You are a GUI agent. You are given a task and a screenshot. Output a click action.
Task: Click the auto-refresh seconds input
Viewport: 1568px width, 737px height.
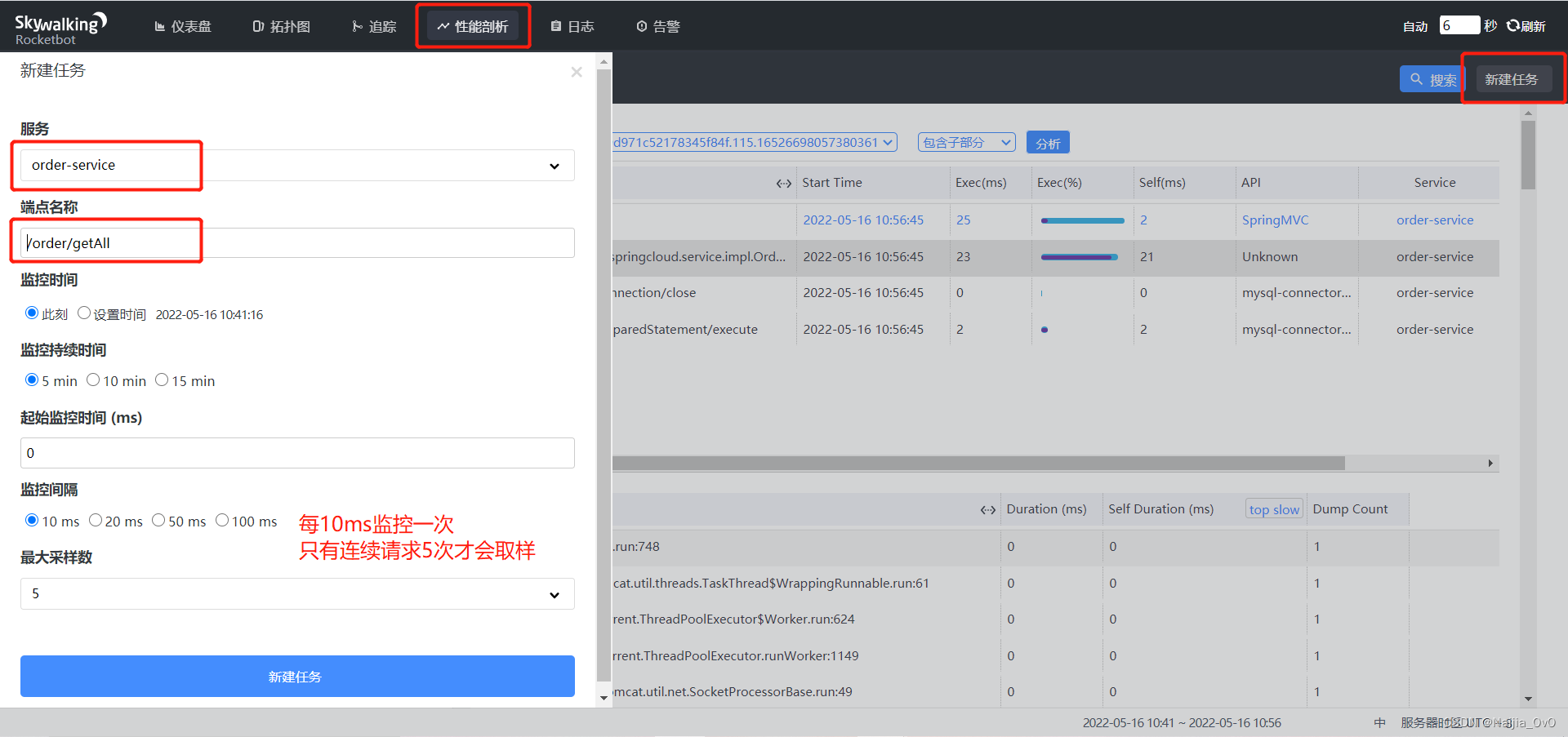1459,25
